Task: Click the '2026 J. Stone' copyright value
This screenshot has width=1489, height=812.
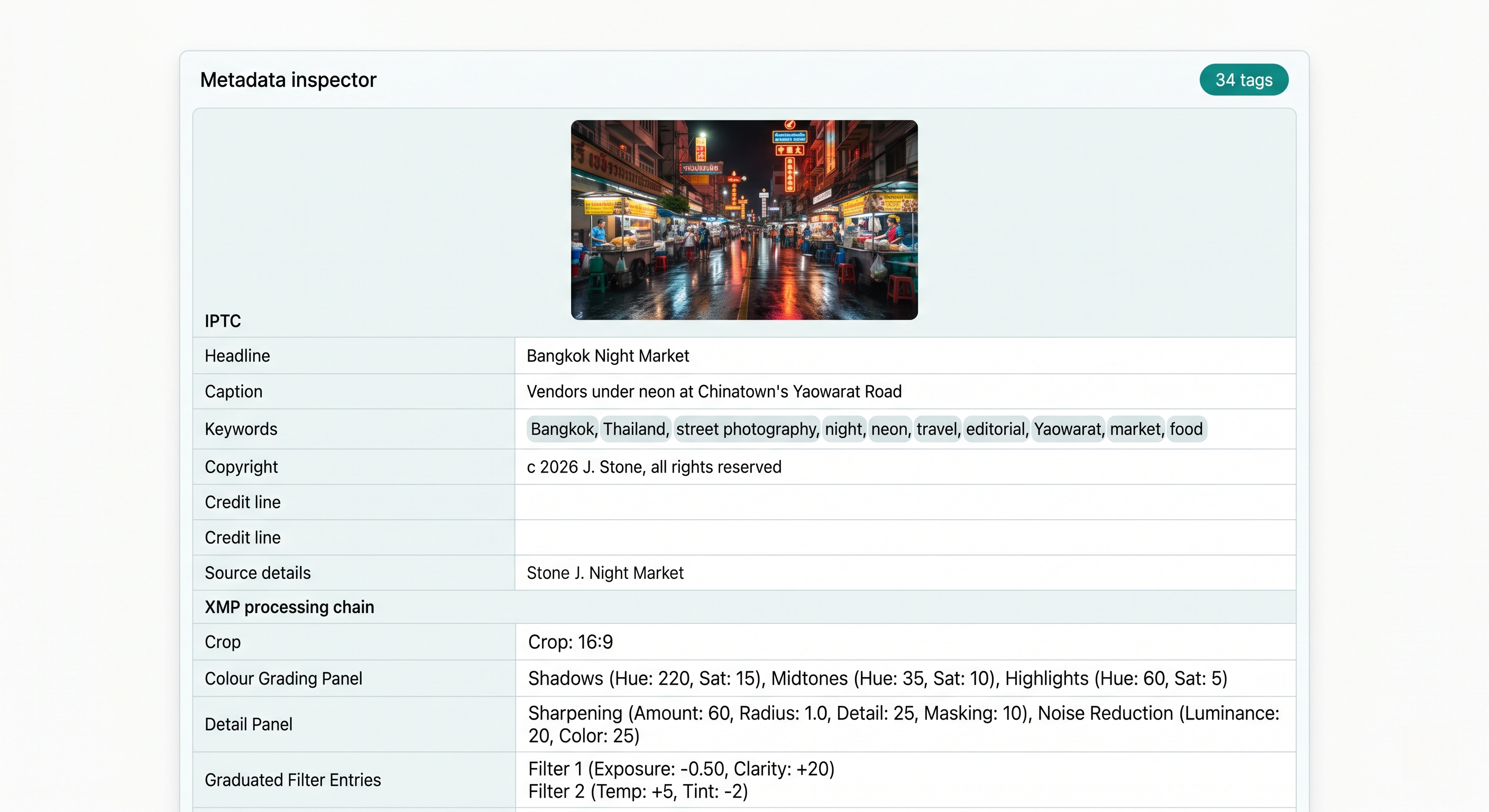Action: point(654,466)
